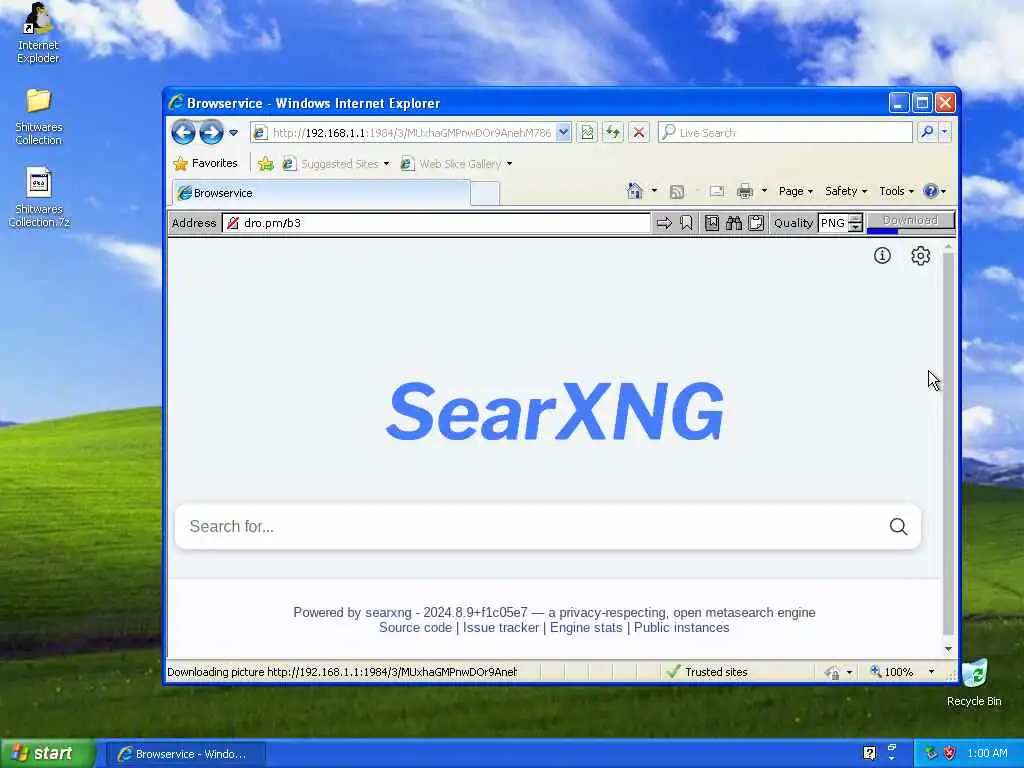Open the Issue tracker link
The width and height of the screenshot is (1024, 768).
[501, 628]
